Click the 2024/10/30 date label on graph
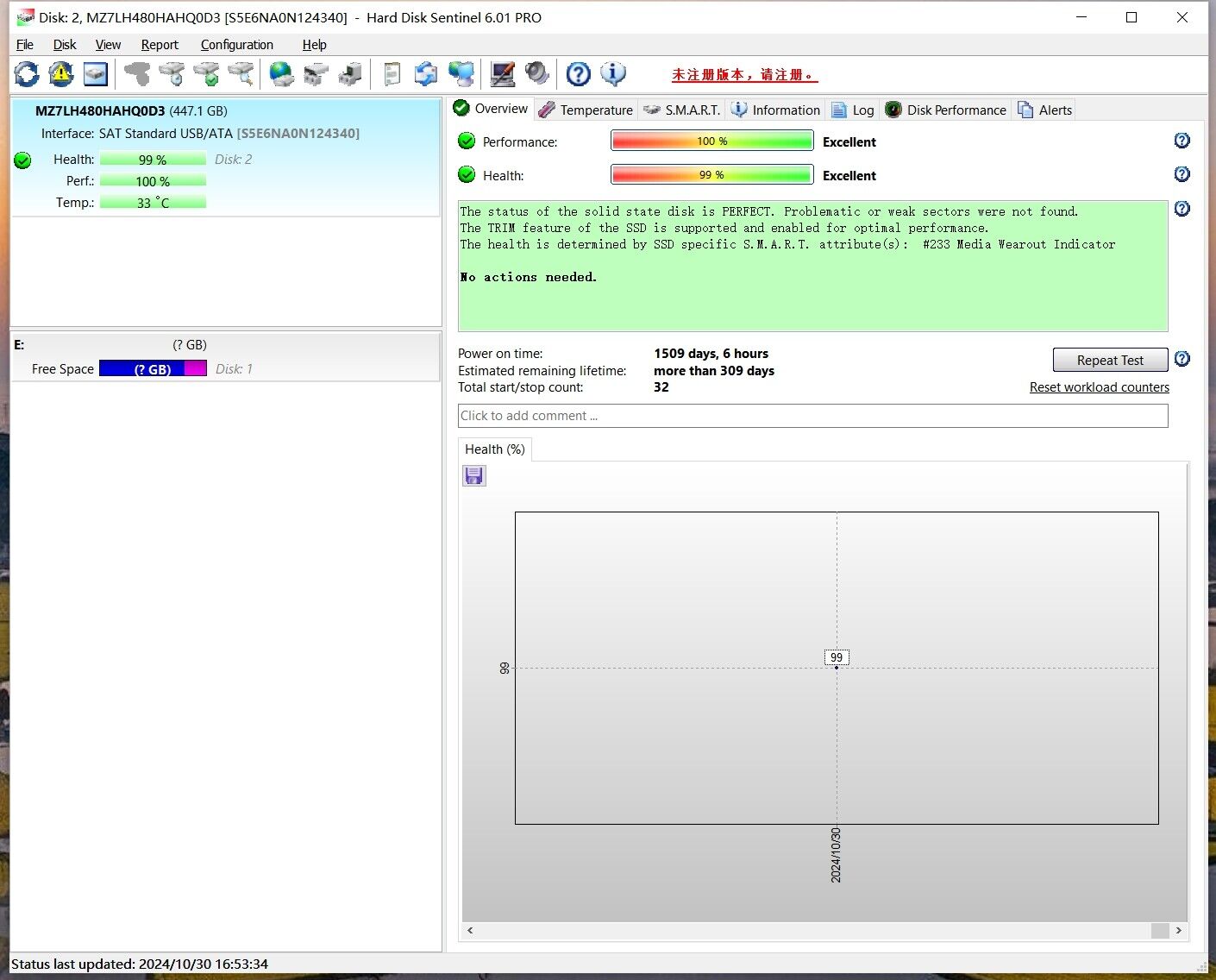This screenshot has width=1216, height=980. [836, 855]
